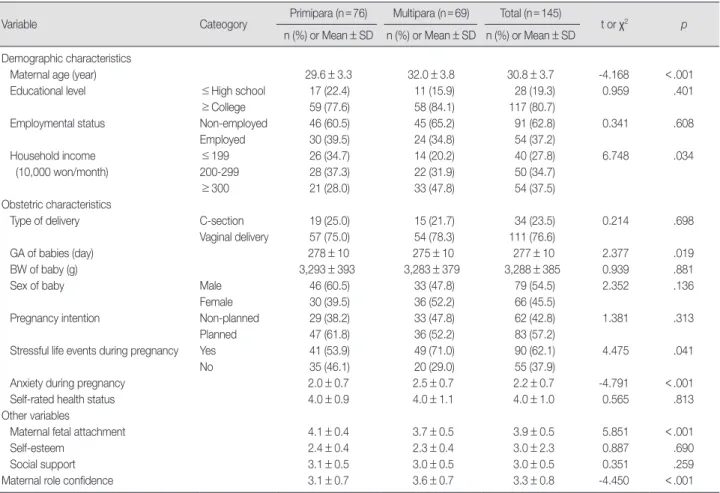This screenshot has height=493, width=720.
Task: Click the "Variable" column header
Action: click(x=19, y=24)
